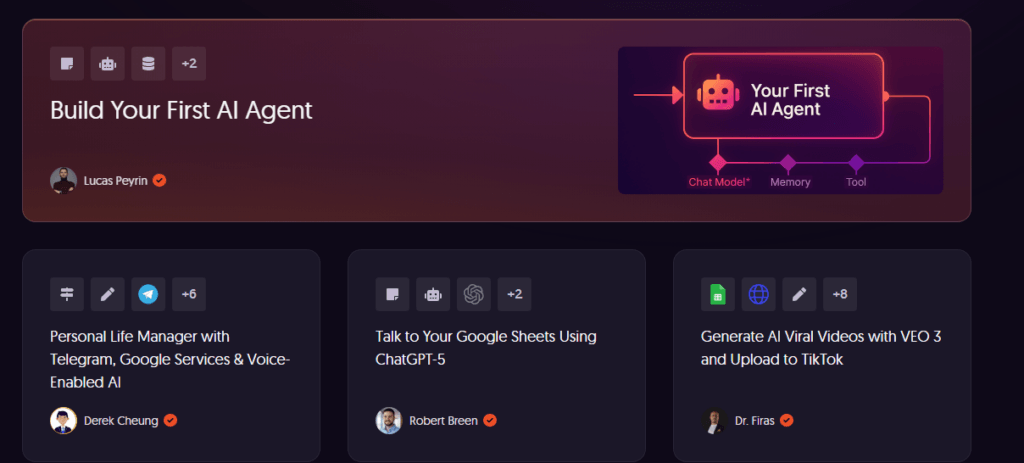Open the Your First AI Agent preview image
This screenshot has width=1024, height=463.
780,120
